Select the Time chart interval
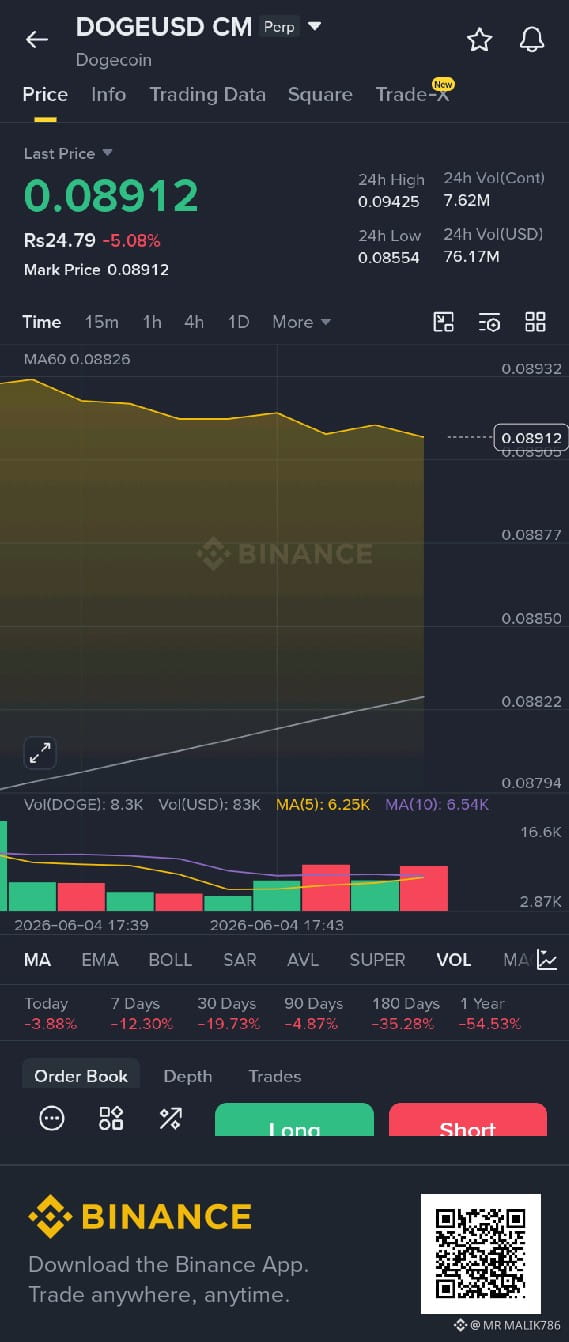The height and width of the screenshot is (1342, 569). 42,321
